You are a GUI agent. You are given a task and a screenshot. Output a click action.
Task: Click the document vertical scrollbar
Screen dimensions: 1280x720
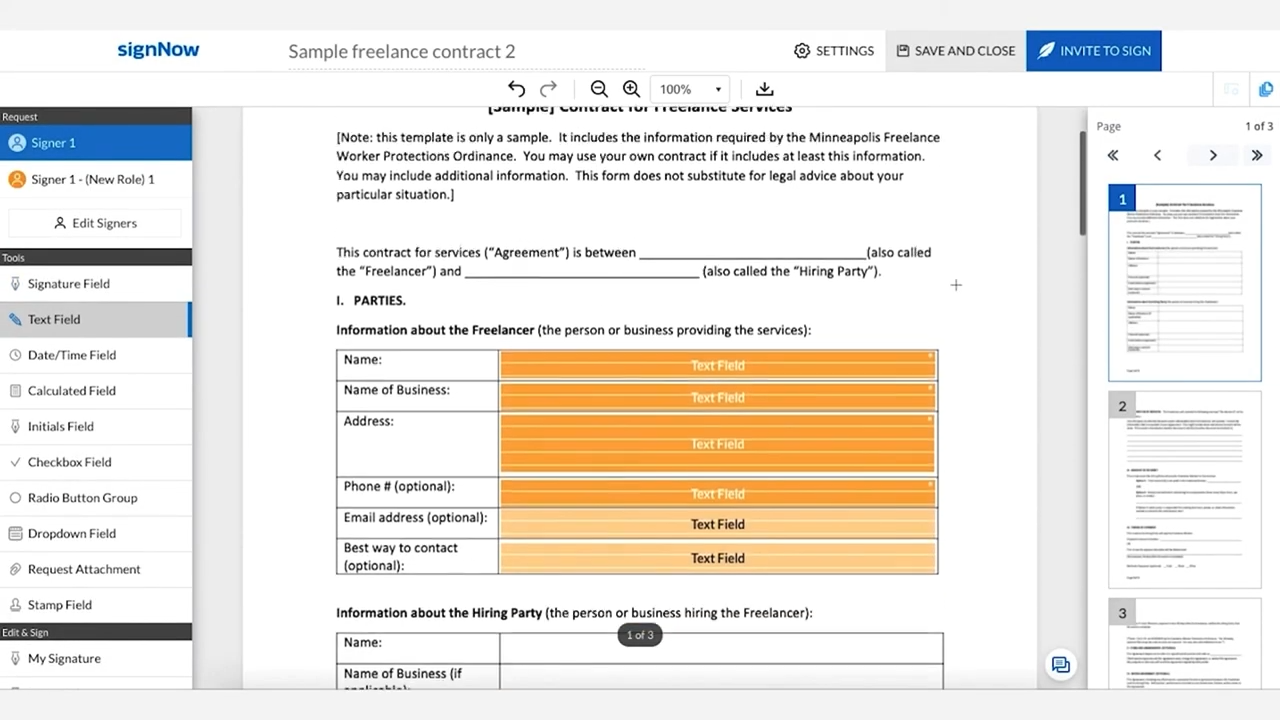pos(1082,184)
